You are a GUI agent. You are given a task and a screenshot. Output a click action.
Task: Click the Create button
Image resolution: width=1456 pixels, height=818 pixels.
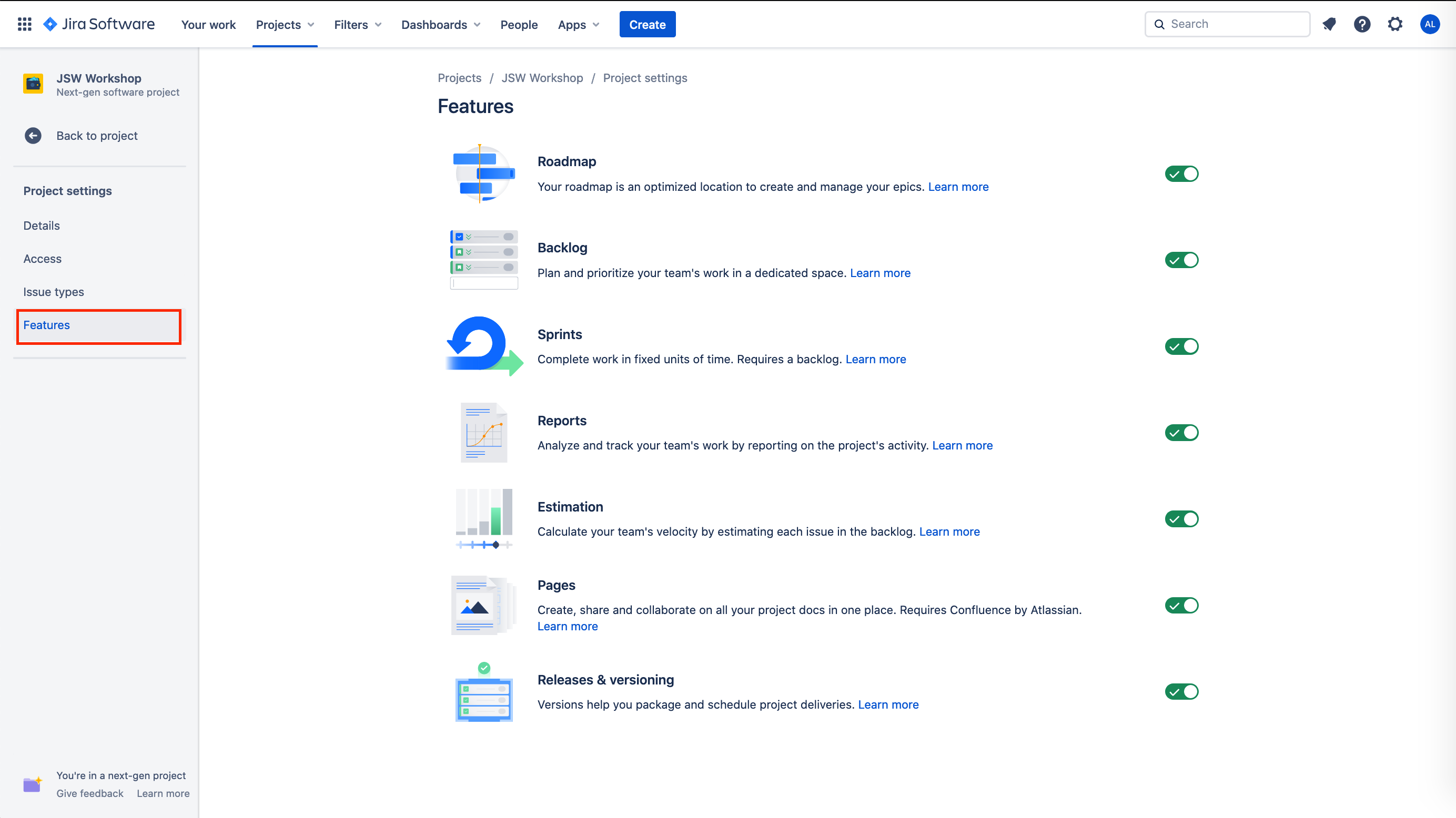[x=647, y=24]
